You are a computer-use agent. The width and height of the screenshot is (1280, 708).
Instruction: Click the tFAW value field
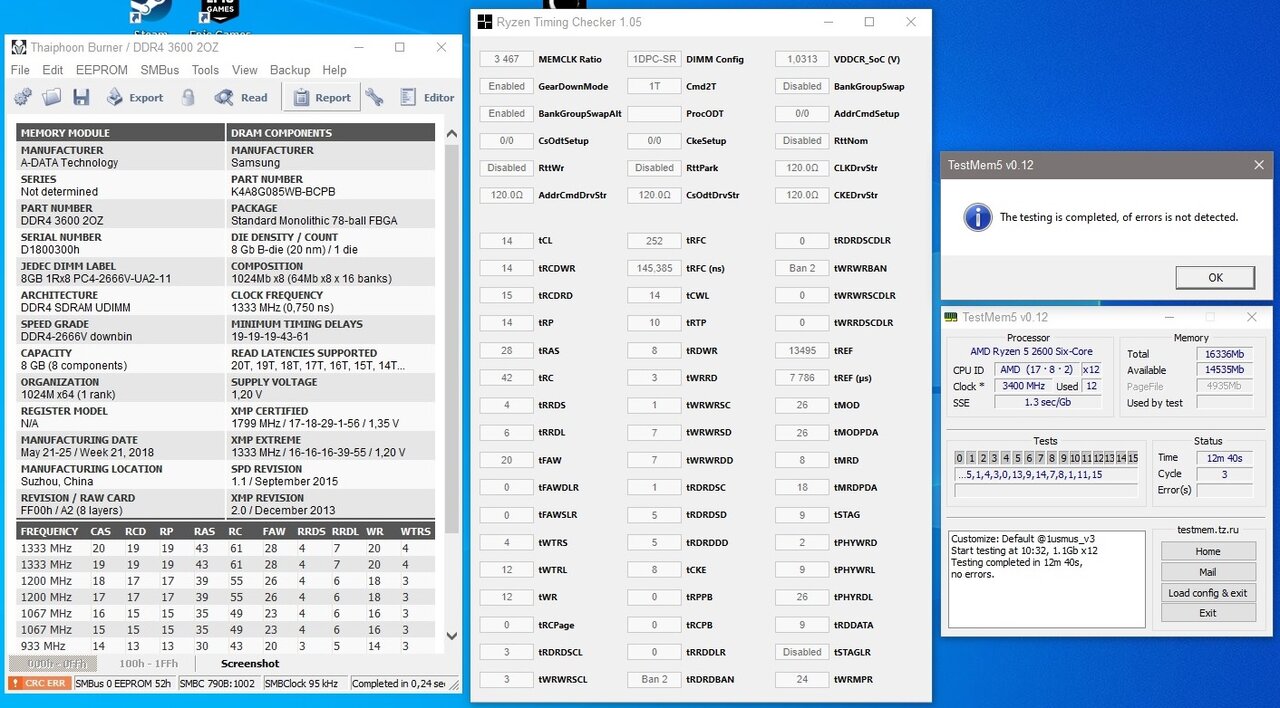[507, 460]
